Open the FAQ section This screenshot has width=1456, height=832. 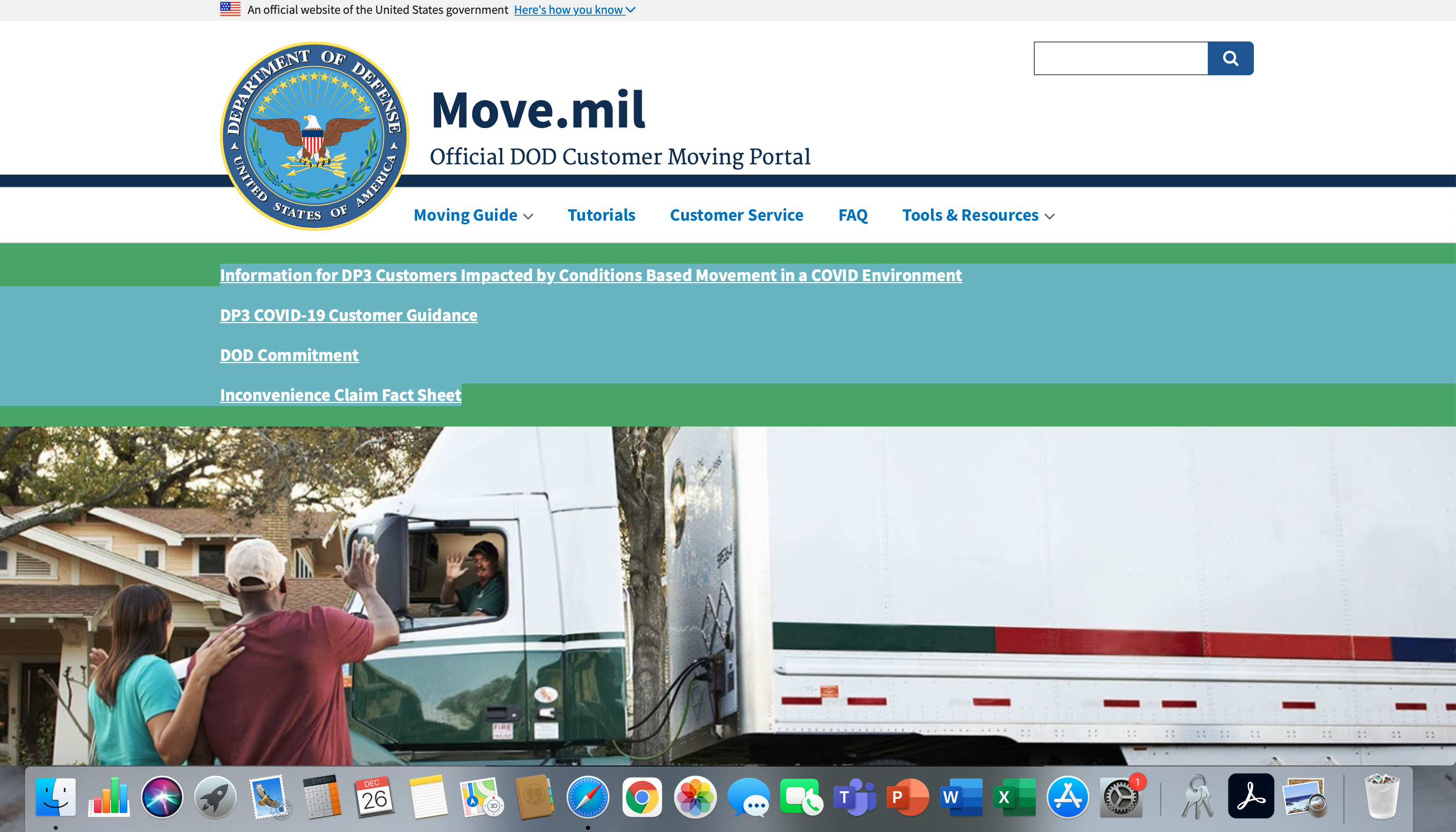[x=853, y=215]
